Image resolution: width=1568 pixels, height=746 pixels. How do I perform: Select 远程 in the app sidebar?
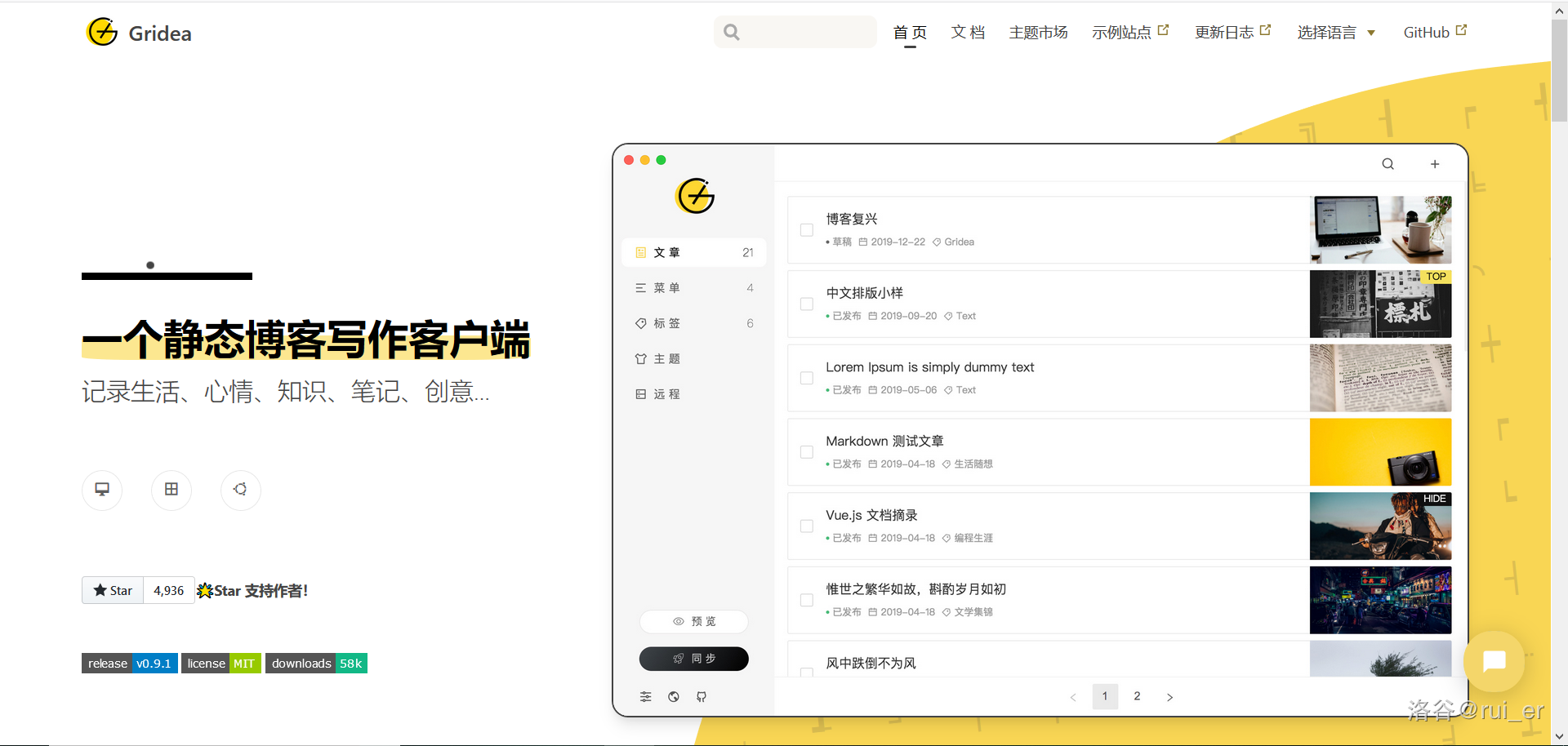click(694, 394)
